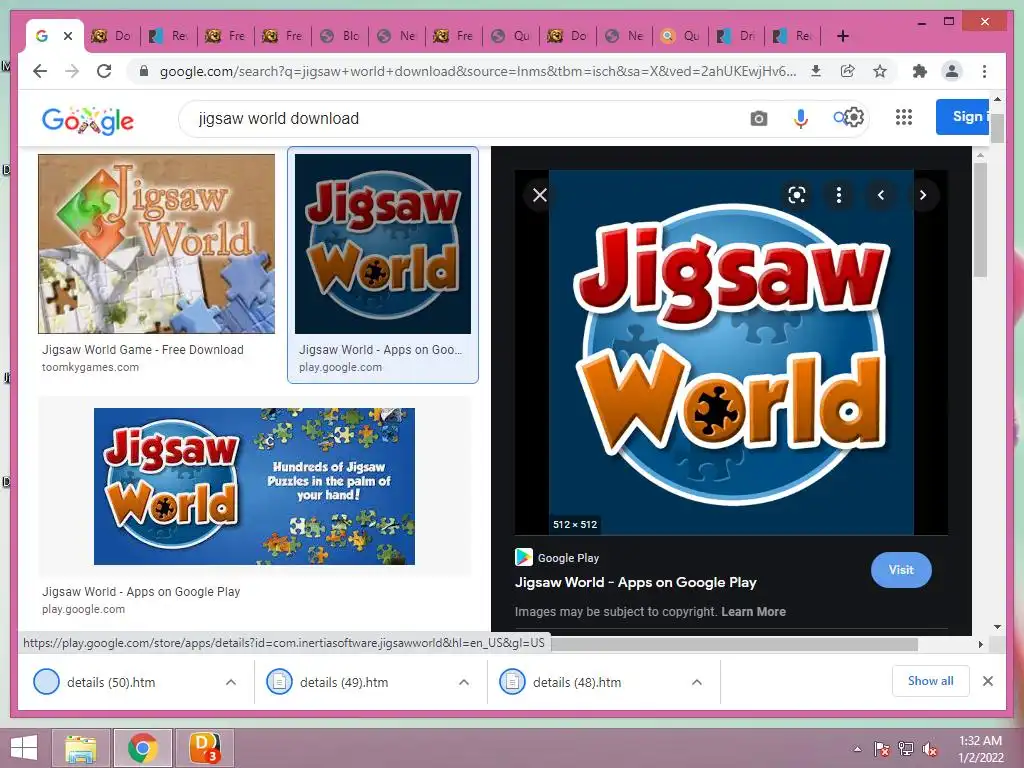Click the horizontal scrollbar at page bottom
The height and width of the screenshot is (768, 1024).
[734, 645]
